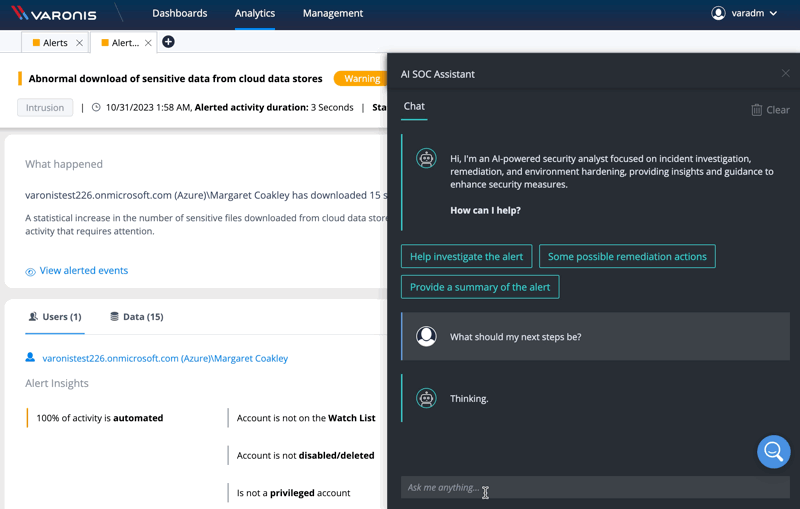Close the Alerts tab
This screenshot has width=800, height=509.
[79, 43]
